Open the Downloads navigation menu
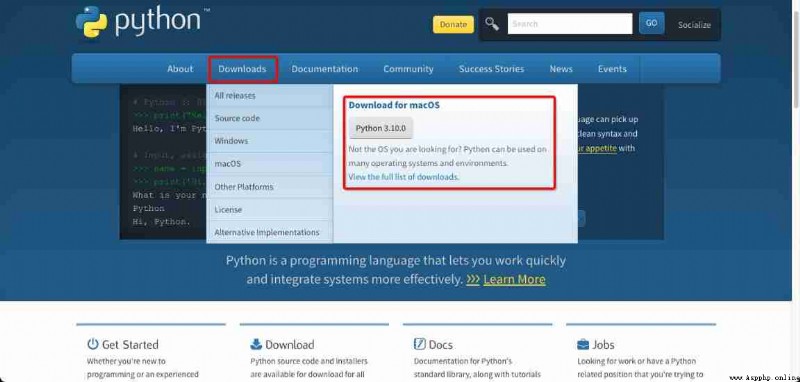Screen dimensions: 800x382 [242, 69]
